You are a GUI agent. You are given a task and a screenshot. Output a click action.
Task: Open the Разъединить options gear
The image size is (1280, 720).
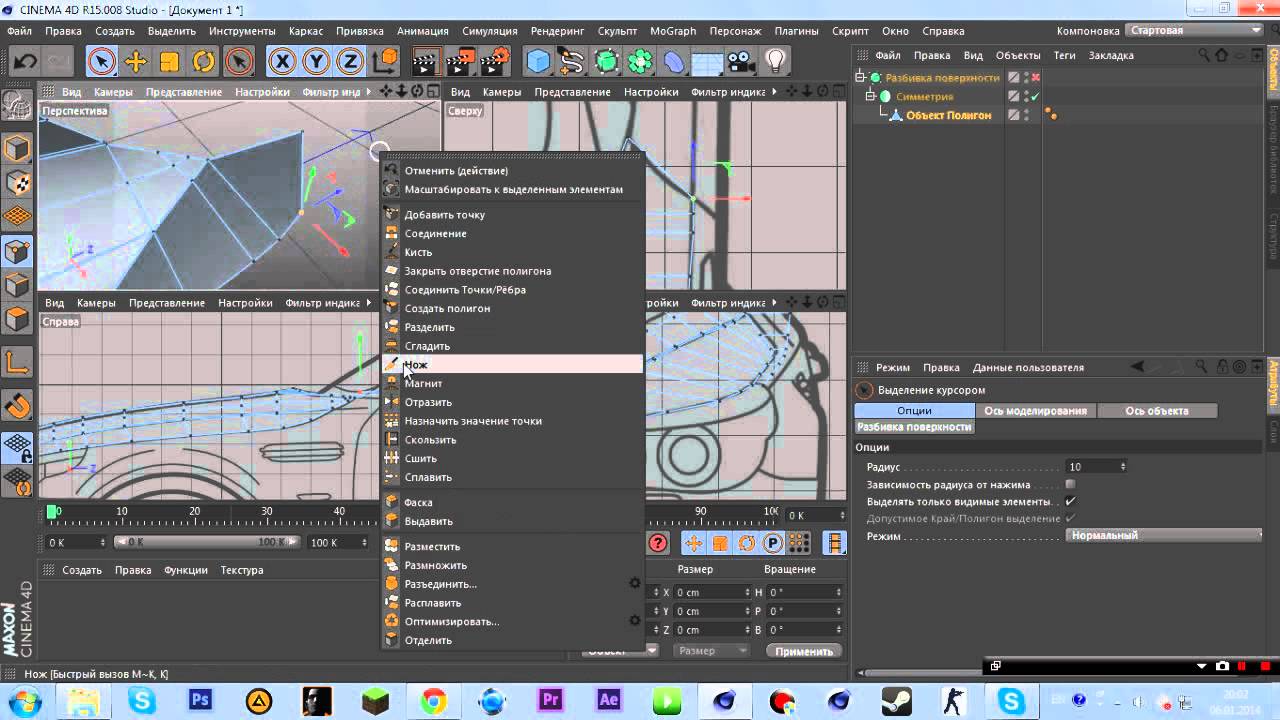coord(634,584)
